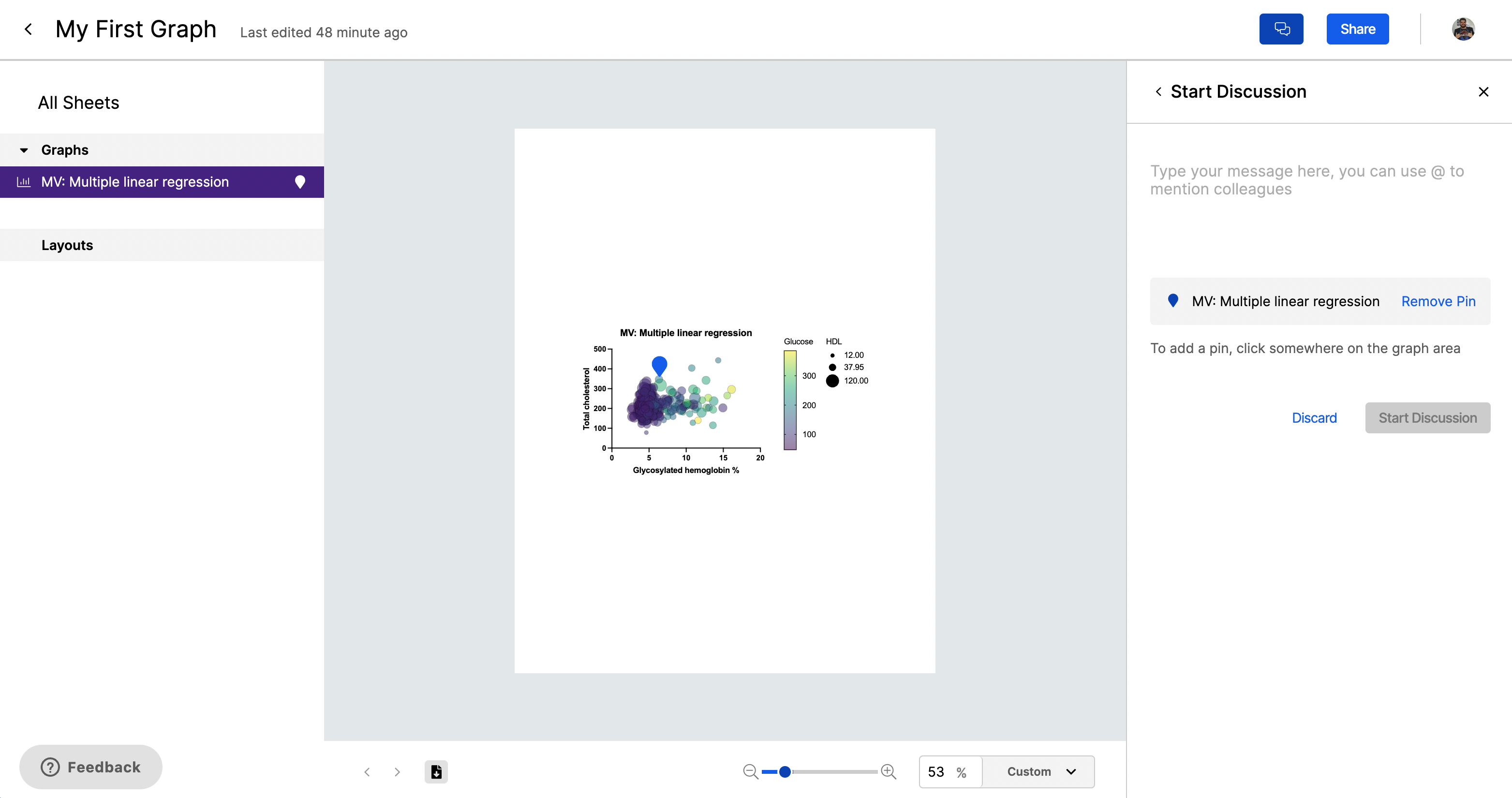
Task: Click the navigate previous page arrow button
Action: (366, 771)
